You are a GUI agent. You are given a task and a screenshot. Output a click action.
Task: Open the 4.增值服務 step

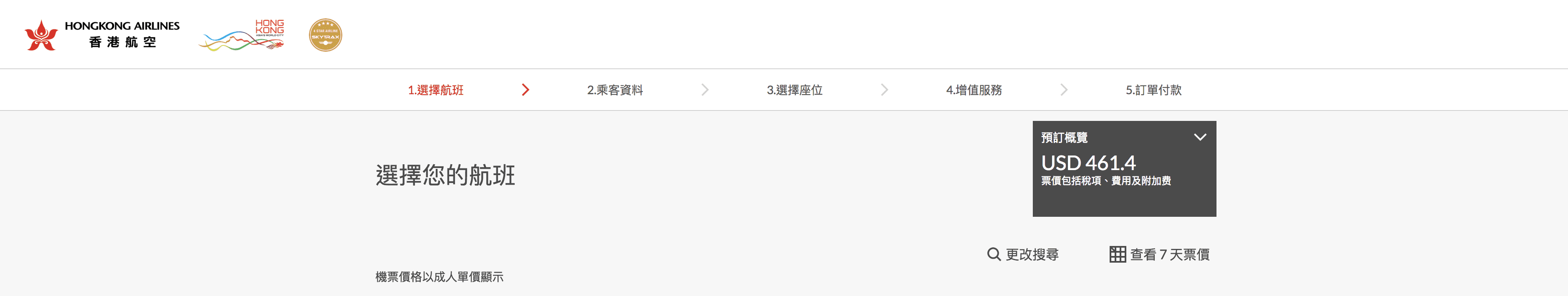pyautogui.click(x=974, y=90)
